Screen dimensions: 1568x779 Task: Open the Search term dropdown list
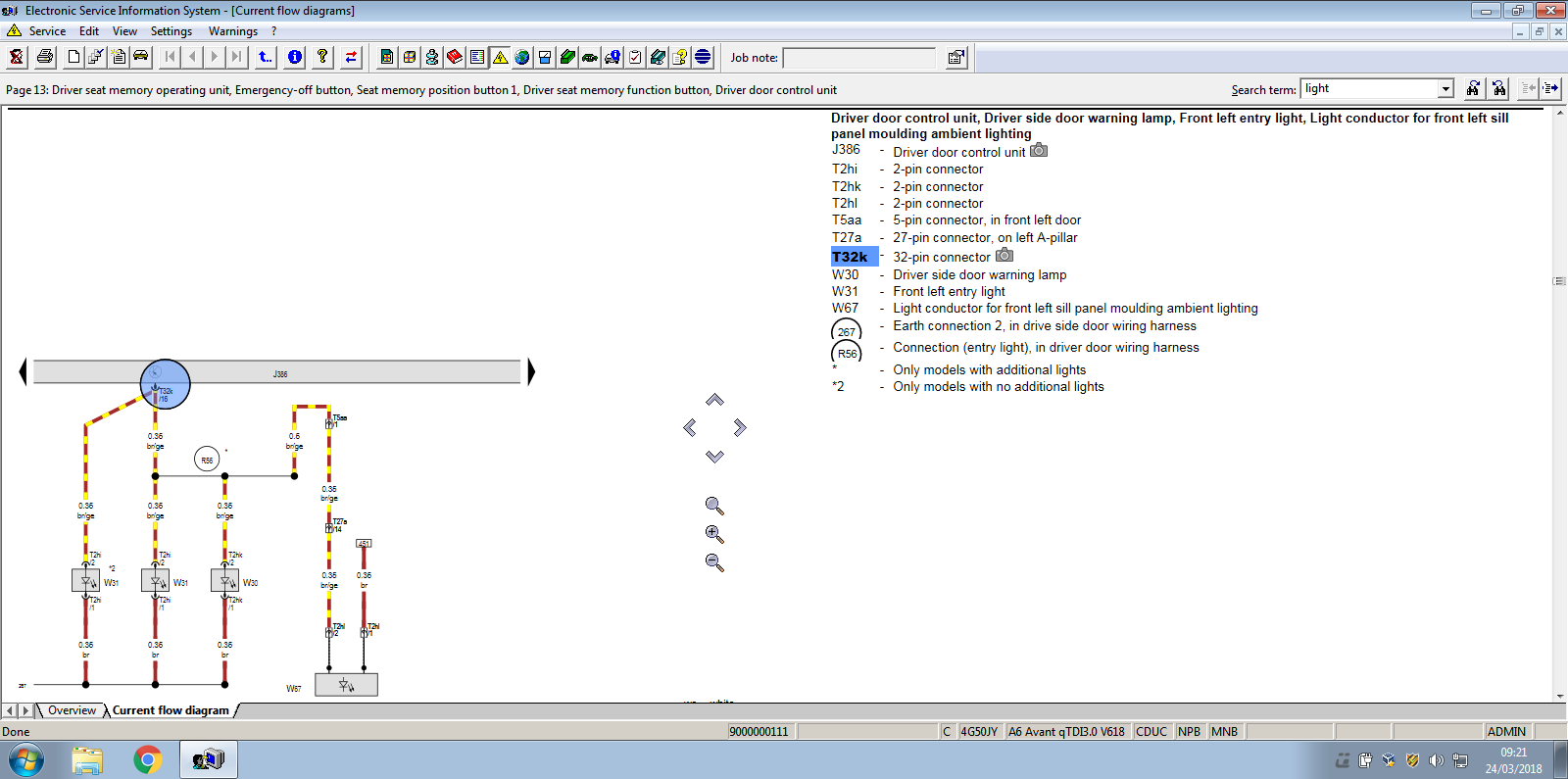click(x=1445, y=89)
